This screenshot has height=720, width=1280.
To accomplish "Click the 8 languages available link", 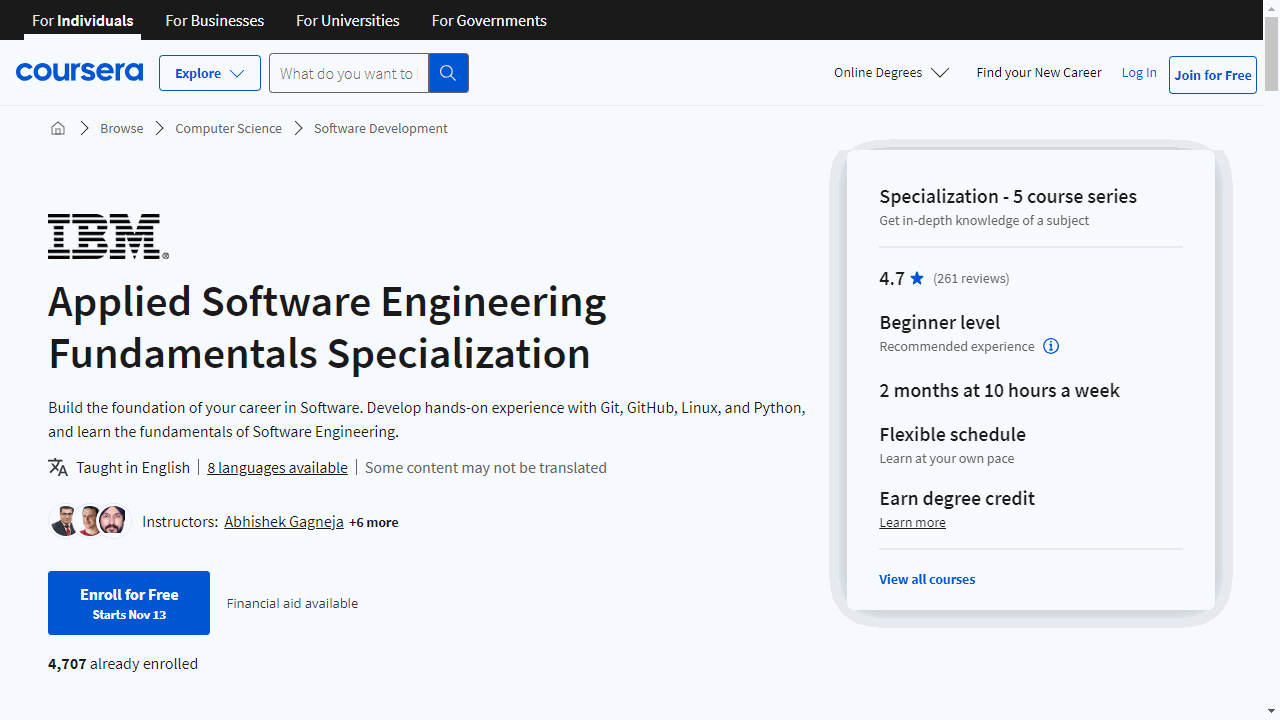I will point(278,467).
